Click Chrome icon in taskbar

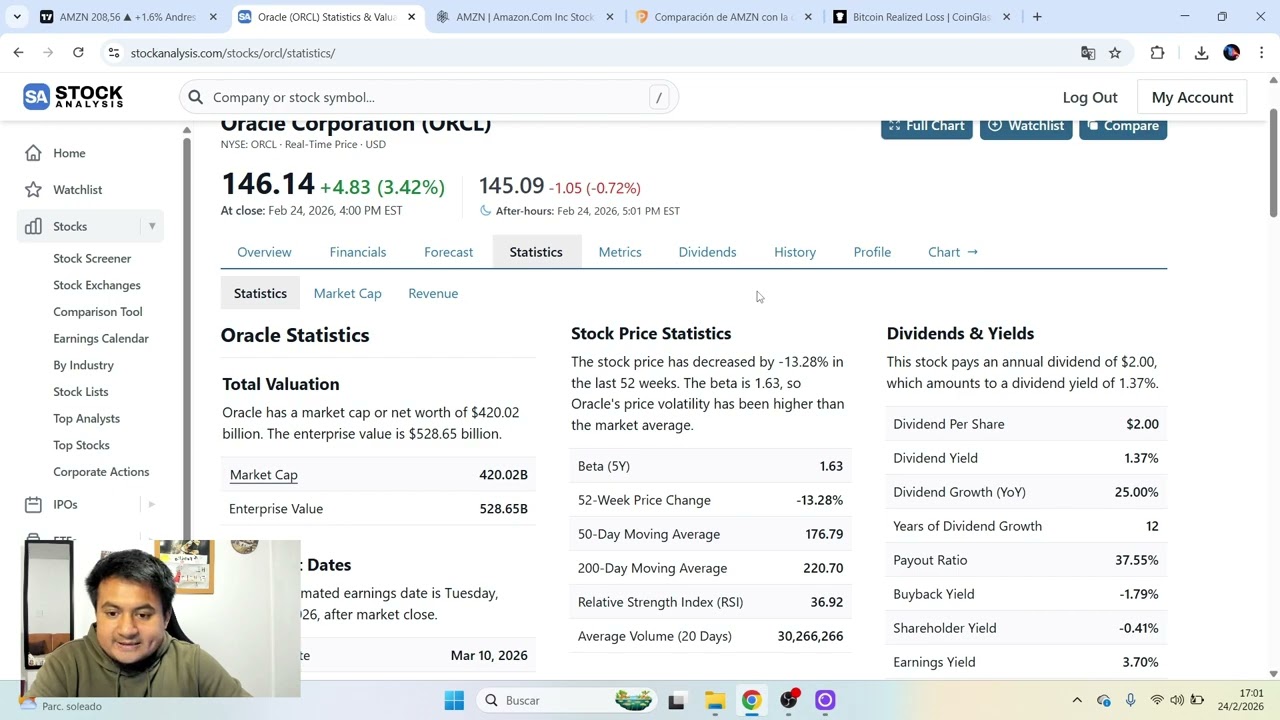tap(751, 700)
